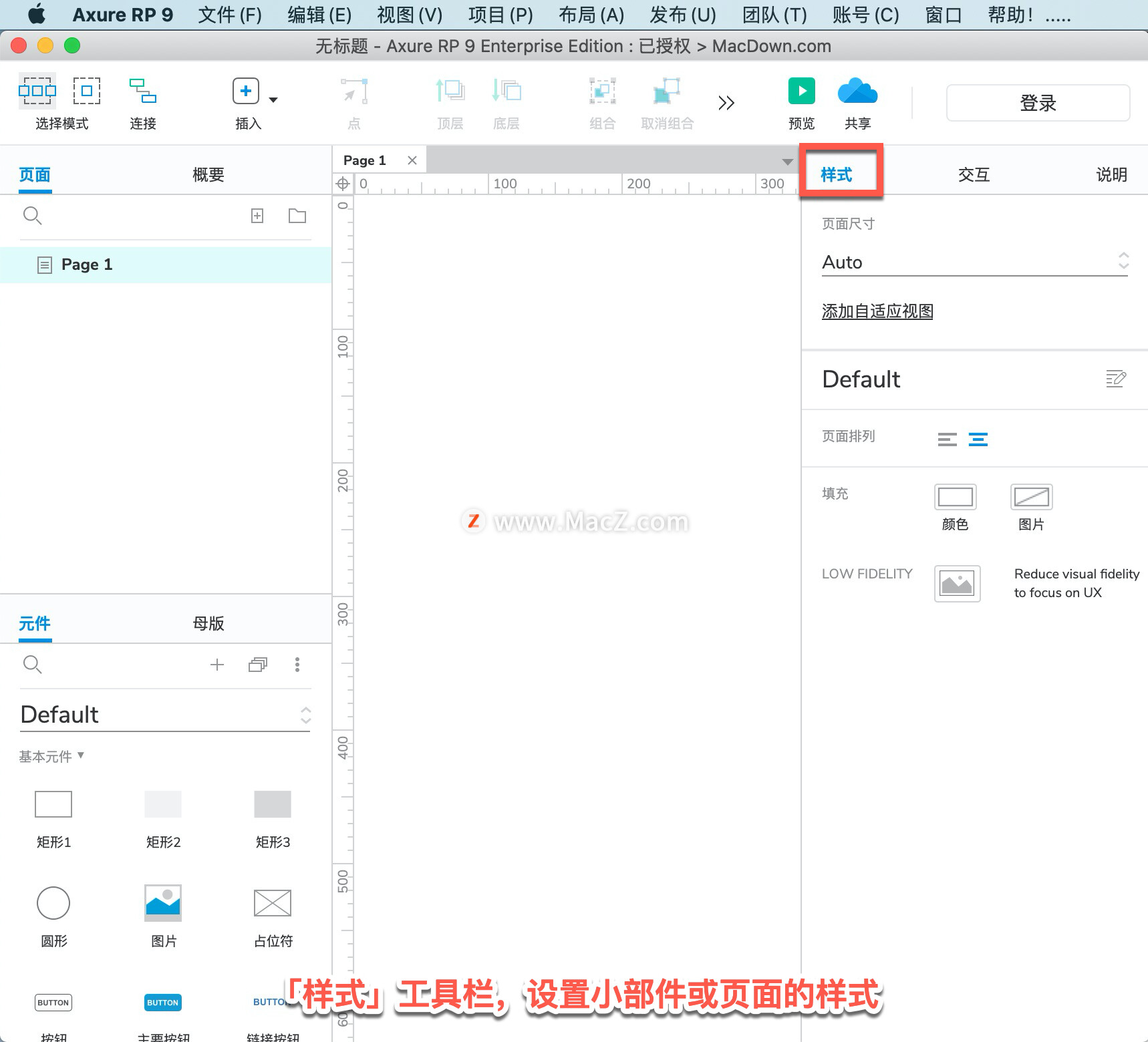Set page alignment to center
The image size is (1148, 1042).
pos(978,439)
